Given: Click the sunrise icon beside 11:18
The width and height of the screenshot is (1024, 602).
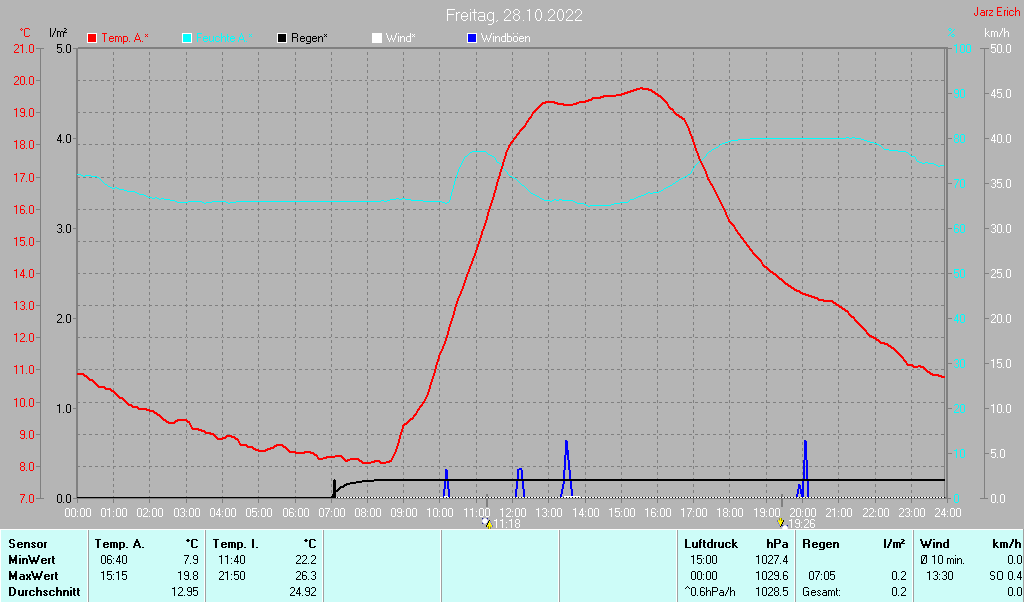Looking at the screenshot, I should tap(487, 522).
